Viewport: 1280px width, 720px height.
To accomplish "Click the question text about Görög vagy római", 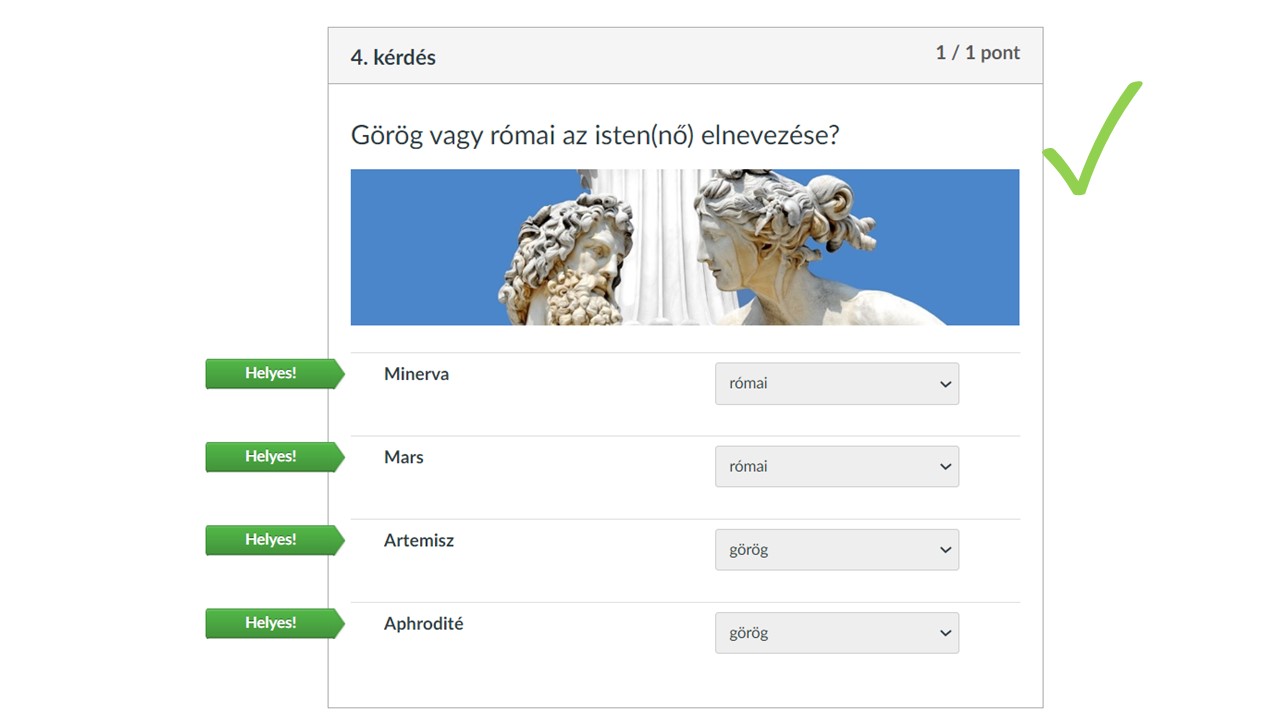I will (595, 135).
